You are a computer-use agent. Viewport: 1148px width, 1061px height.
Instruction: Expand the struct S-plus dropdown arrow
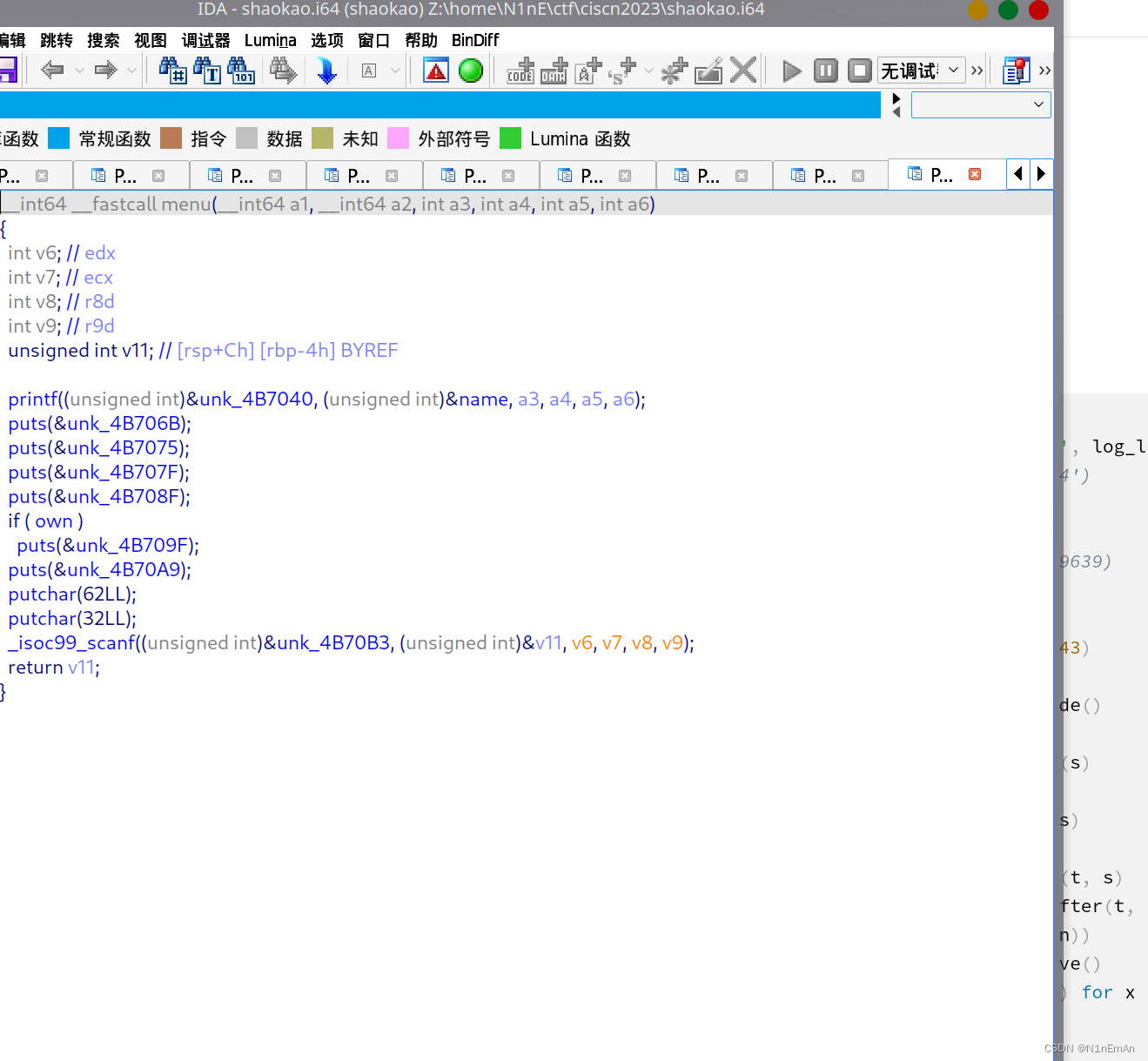[648, 71]
